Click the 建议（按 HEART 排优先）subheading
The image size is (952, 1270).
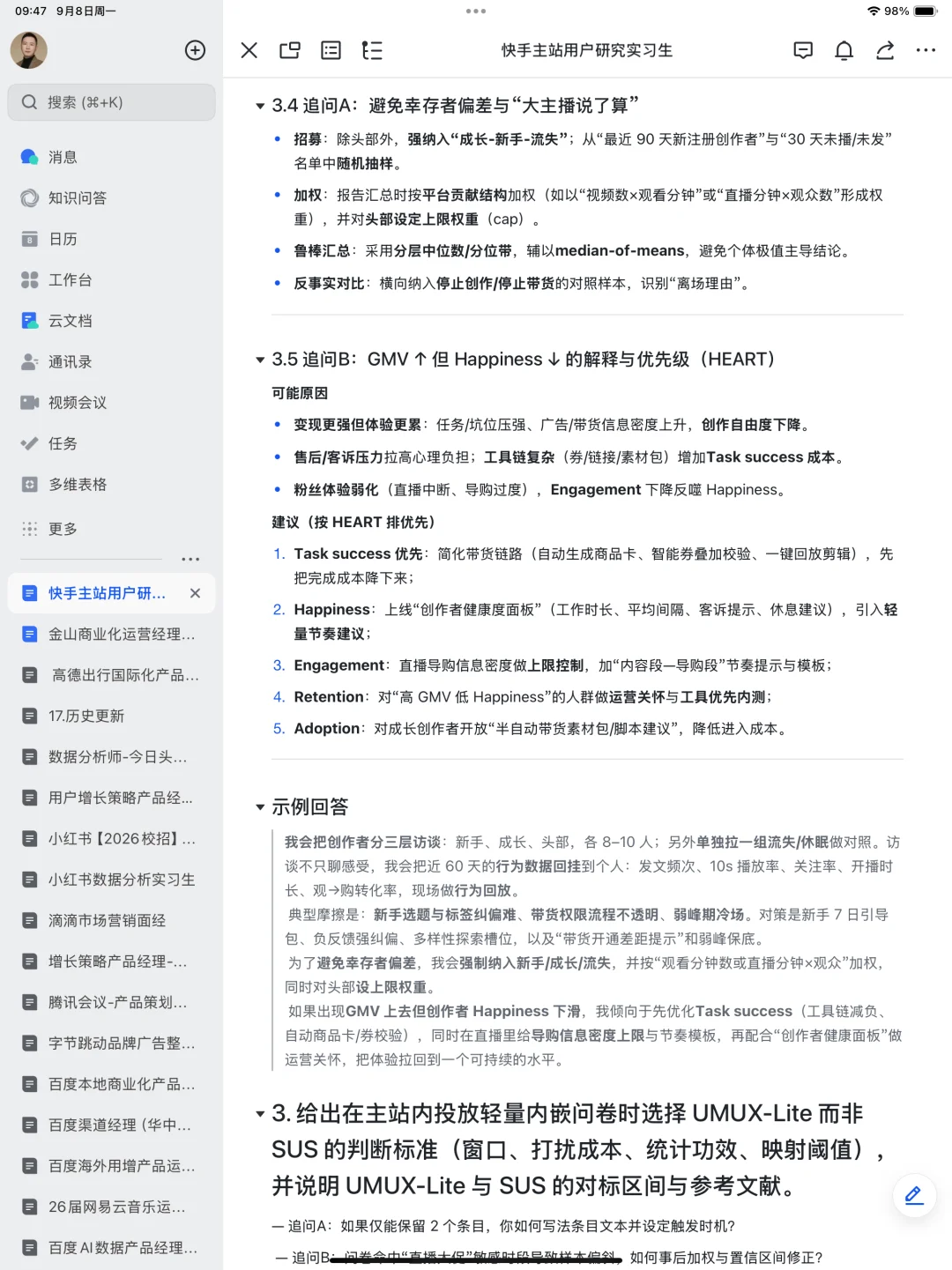coord(353,522)
